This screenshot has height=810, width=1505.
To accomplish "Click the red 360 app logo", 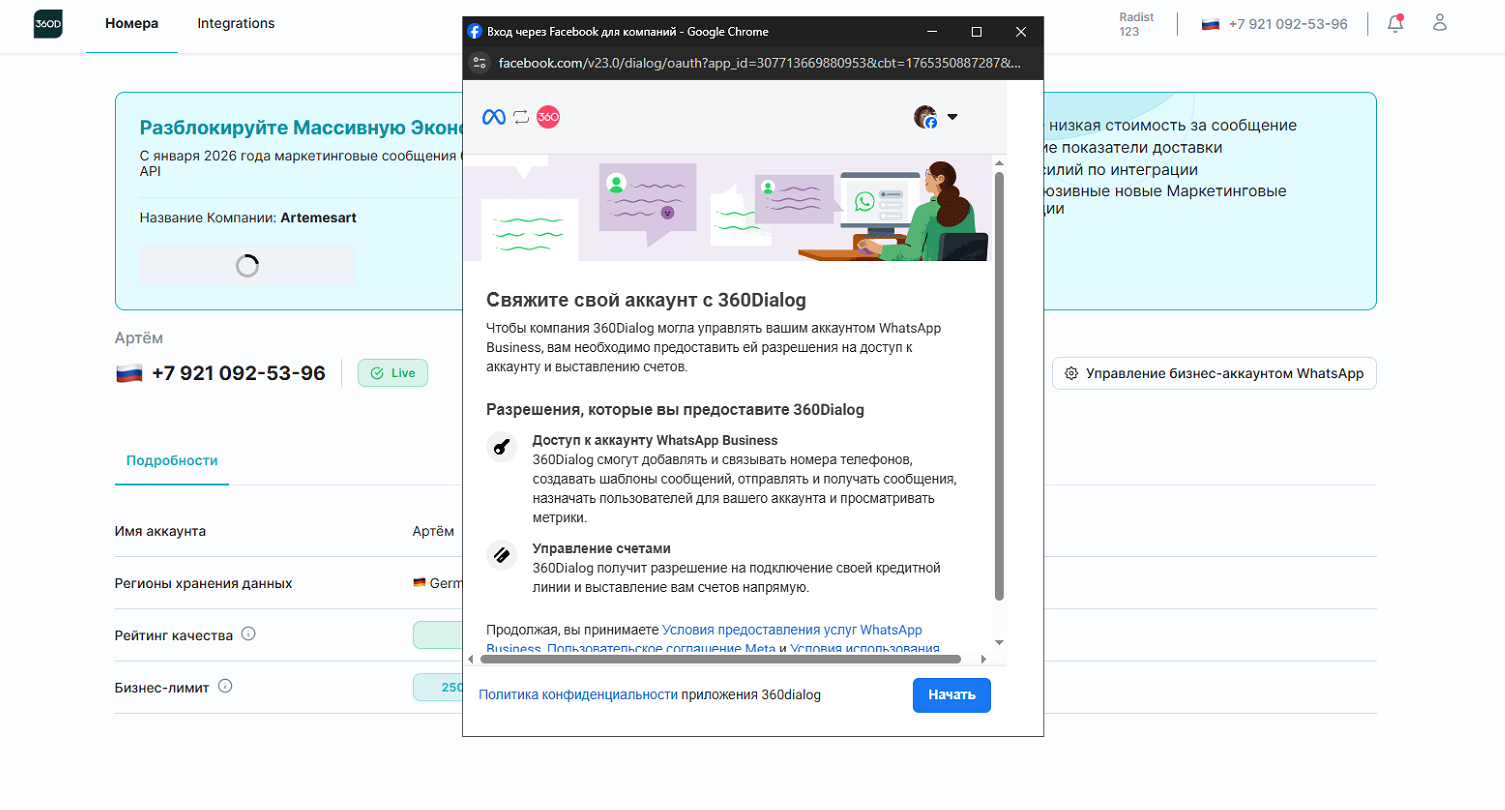I will tap(548, 117).
